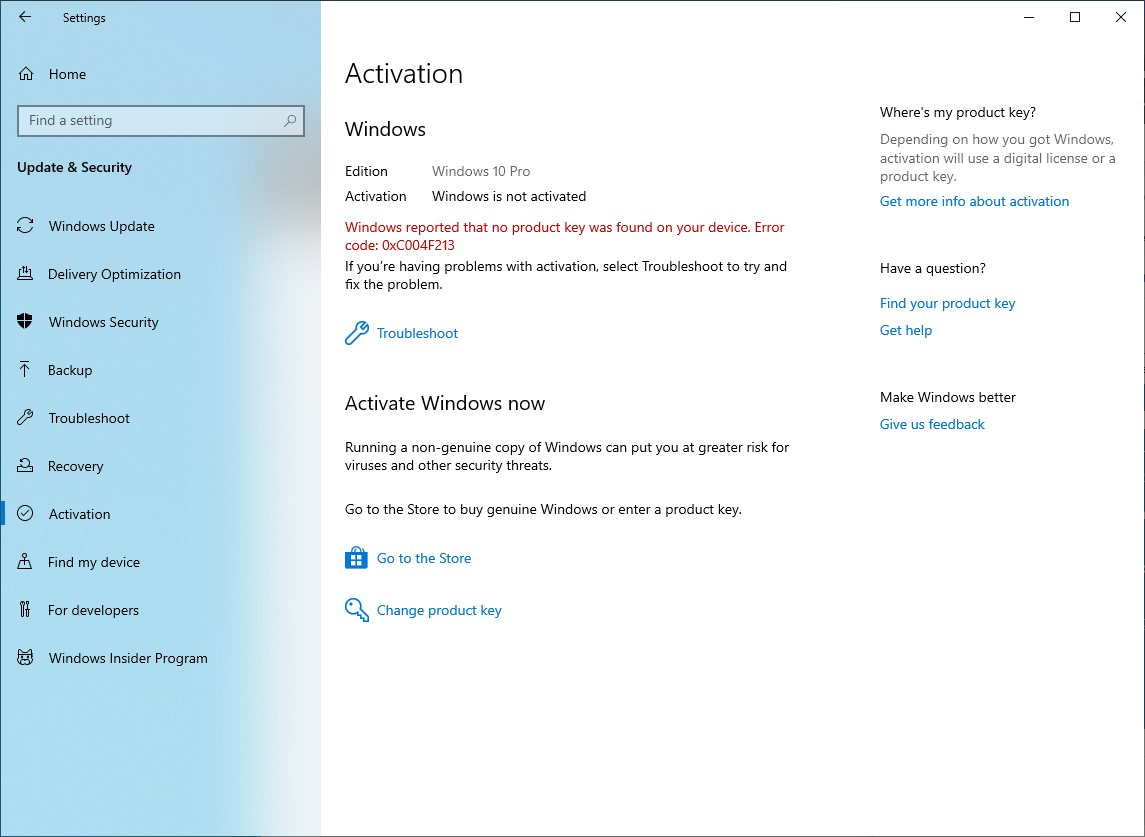Click the back arrow icon in Settings

pos(25,17)
